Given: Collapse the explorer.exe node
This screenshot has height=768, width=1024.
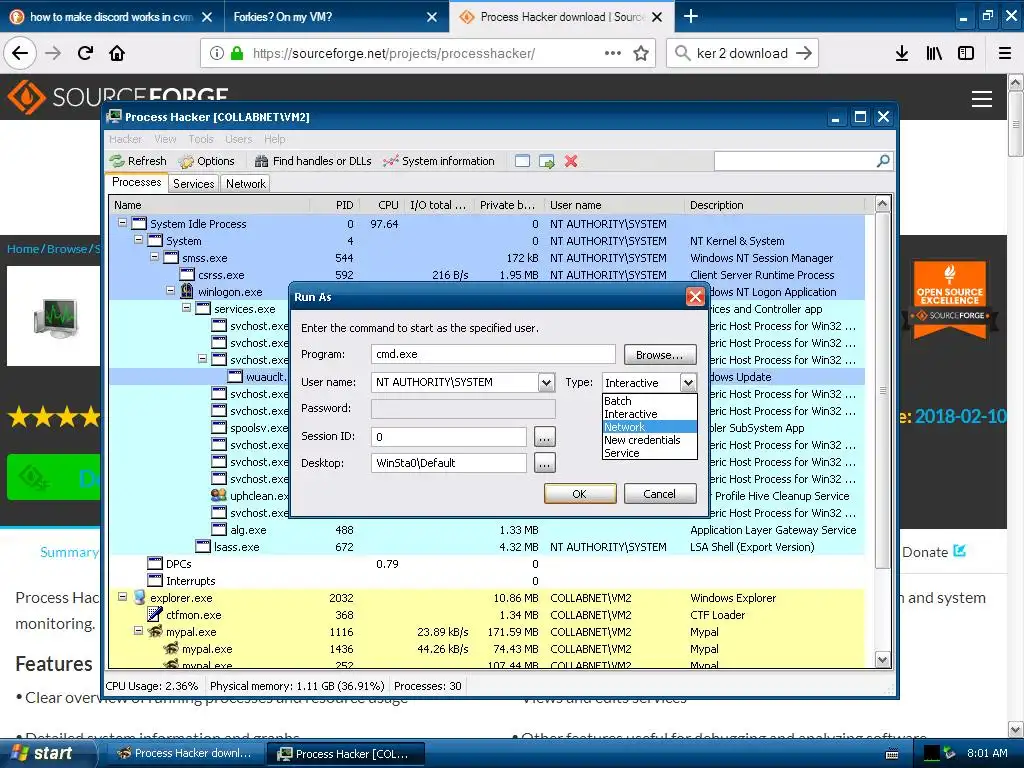Looking at the screenshot, I should pyautogui.click(x=122, y=597).
